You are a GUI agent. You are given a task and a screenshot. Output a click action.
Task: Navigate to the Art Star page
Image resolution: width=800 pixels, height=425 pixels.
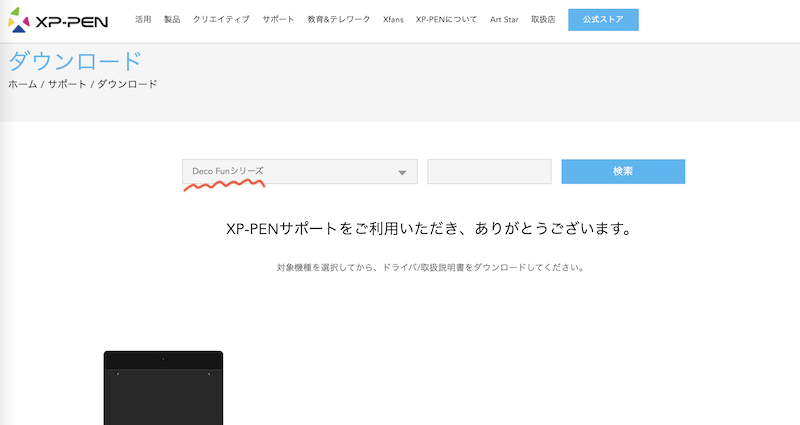click(x=505, y=20)
